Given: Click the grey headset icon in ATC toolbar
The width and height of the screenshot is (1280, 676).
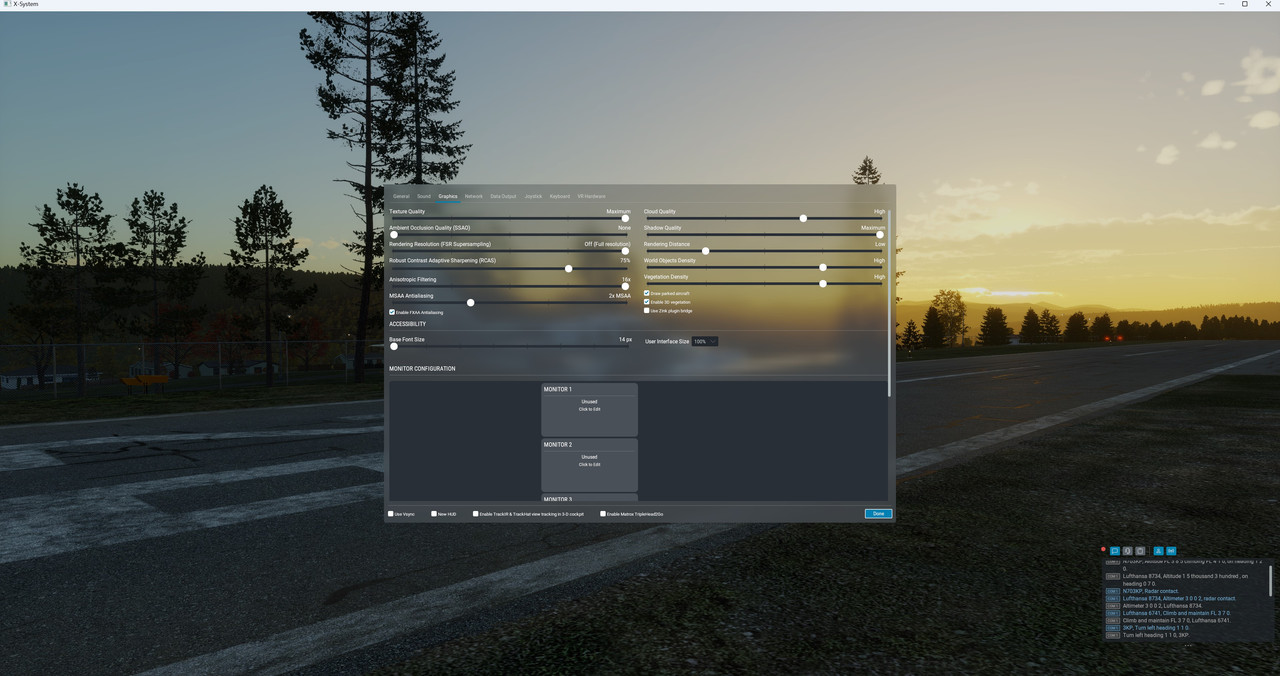Looking at the screenshot, I should click(1127, 551).
